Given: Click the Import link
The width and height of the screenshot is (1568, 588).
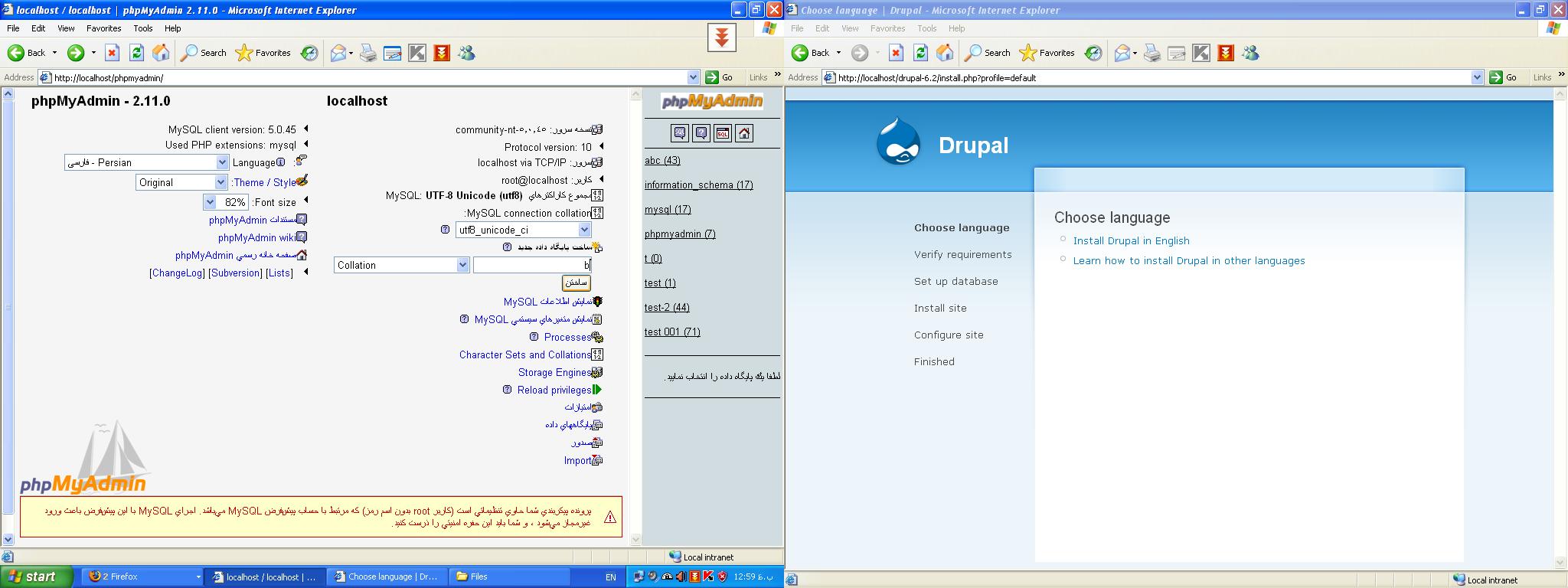Looking at the screenshot, I should click(x=577, y=460).
